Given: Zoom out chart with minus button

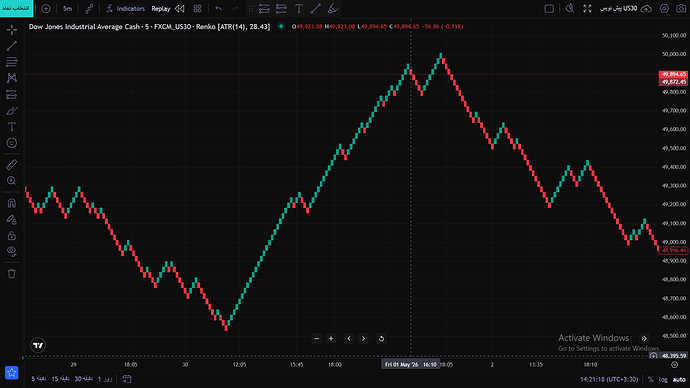Looking at the screenshot, I should [x=316, y=339].
